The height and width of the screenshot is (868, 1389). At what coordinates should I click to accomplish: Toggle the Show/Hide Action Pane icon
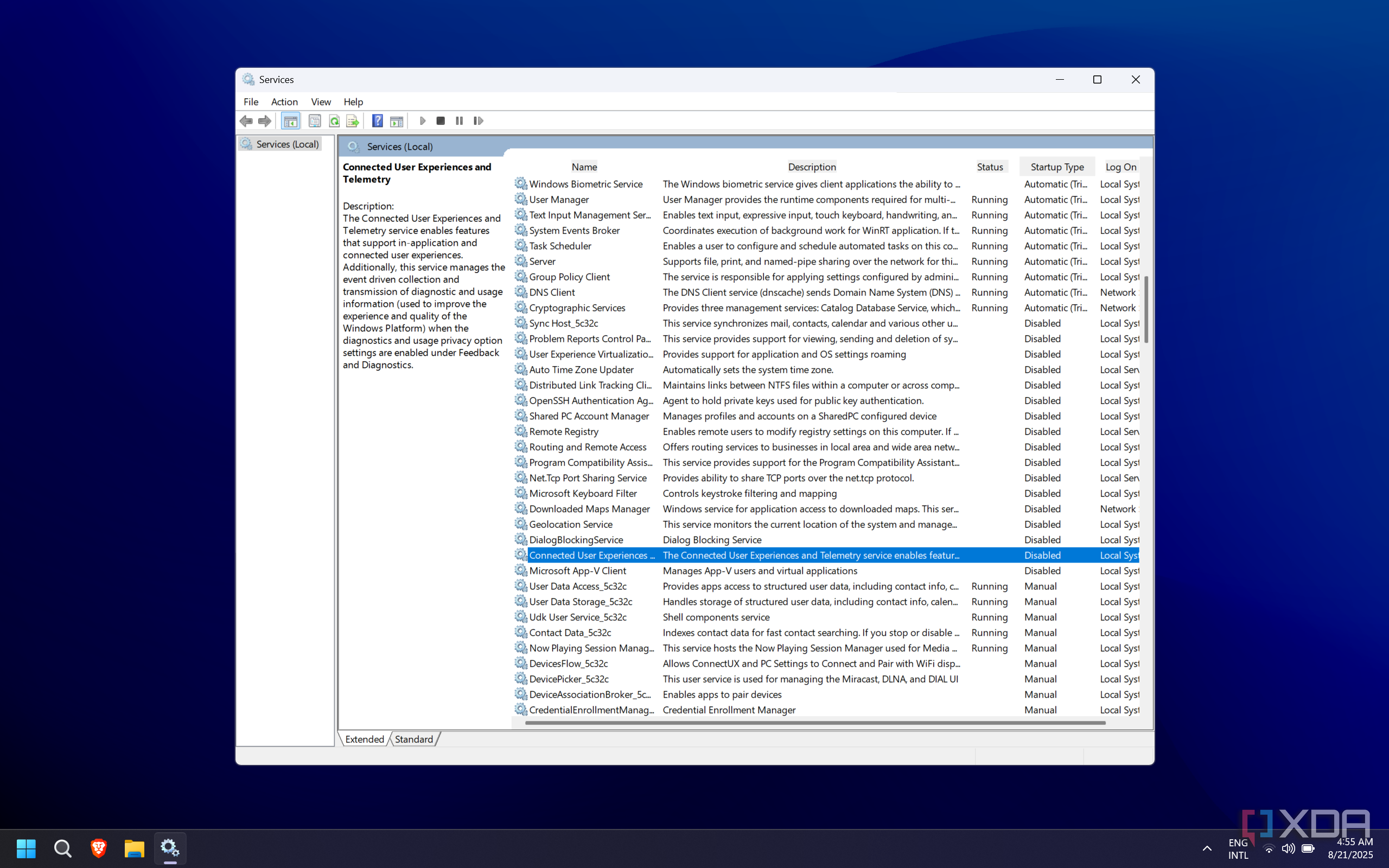tap(397, 120)
